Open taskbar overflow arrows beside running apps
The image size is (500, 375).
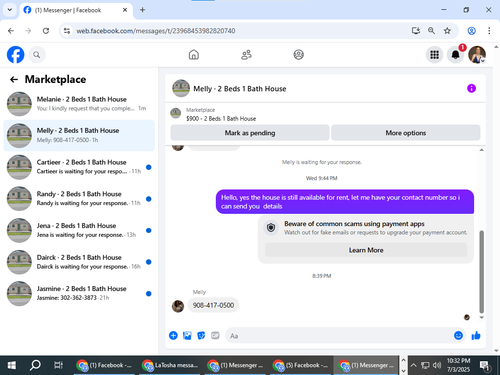(403, 365)
